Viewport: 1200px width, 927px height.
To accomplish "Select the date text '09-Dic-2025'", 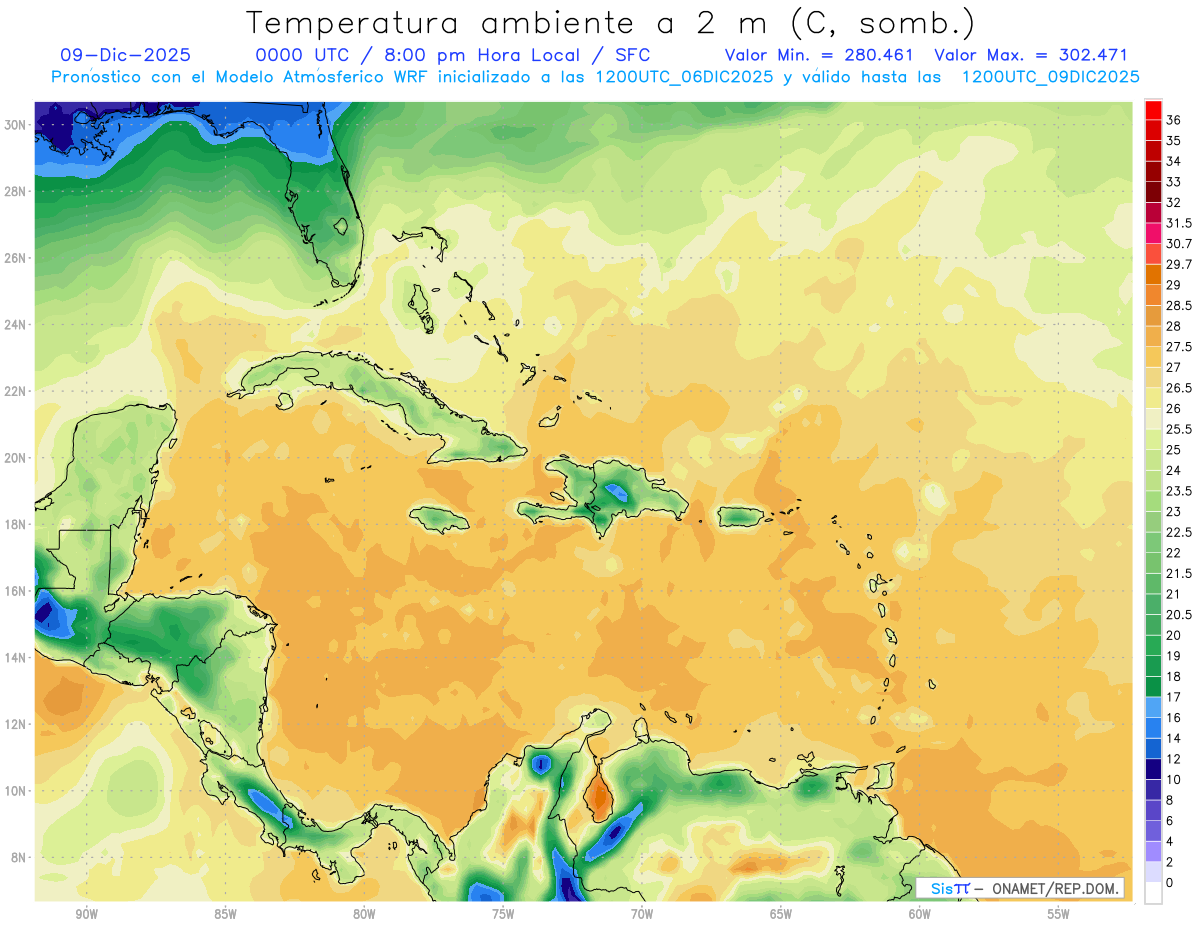I will pos(125,55).
